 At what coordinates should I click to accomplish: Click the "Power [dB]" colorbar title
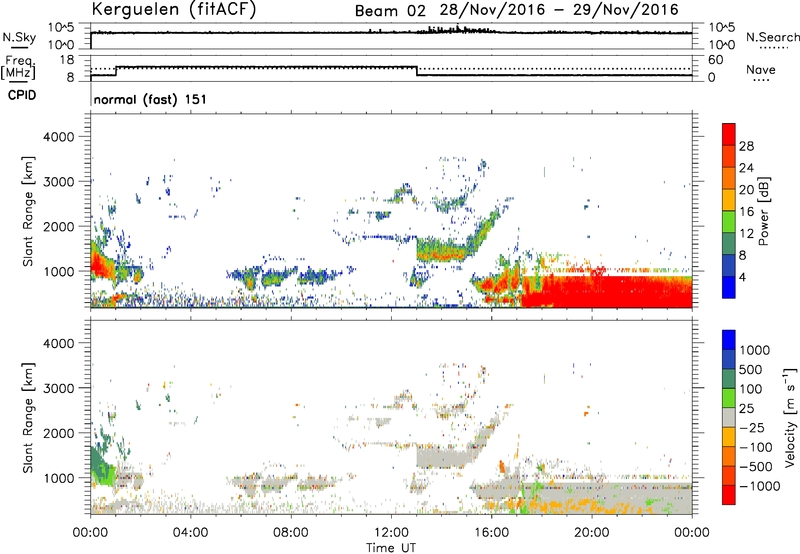click(764, 211)
